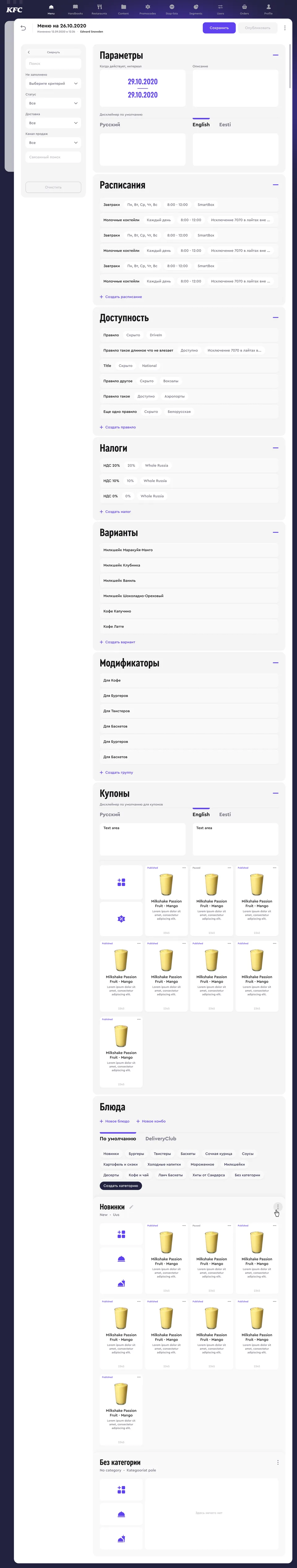Collapse the filter sidebar with Свернуть chevron
Screen dimensions: 297x1568
[x=28, y=52]
